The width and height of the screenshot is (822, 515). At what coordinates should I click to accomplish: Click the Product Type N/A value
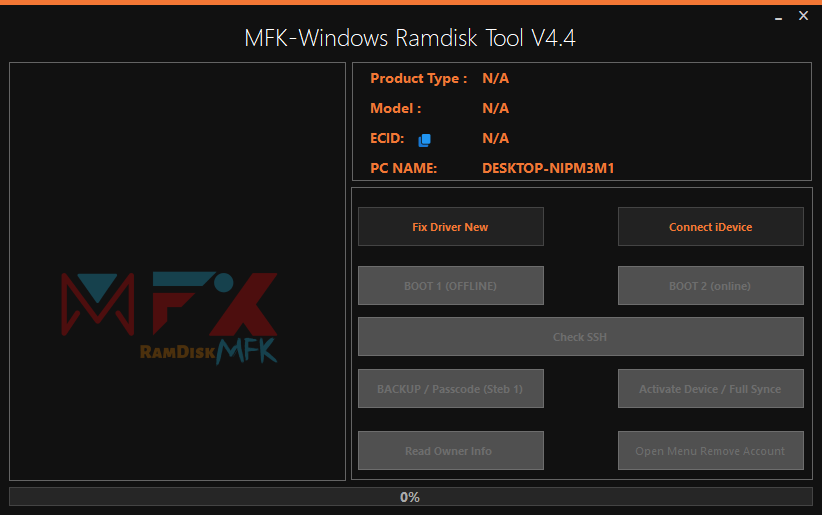(x=495, y=79)
